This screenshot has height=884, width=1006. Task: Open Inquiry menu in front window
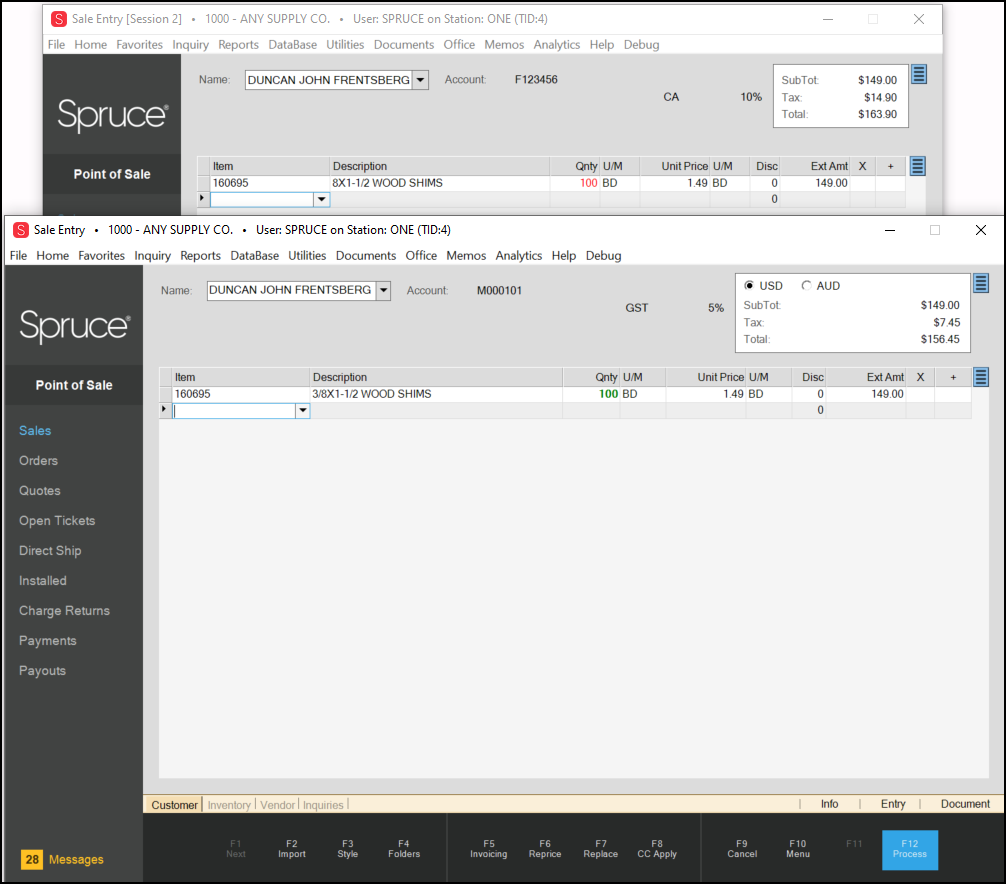tap(152, 255)
